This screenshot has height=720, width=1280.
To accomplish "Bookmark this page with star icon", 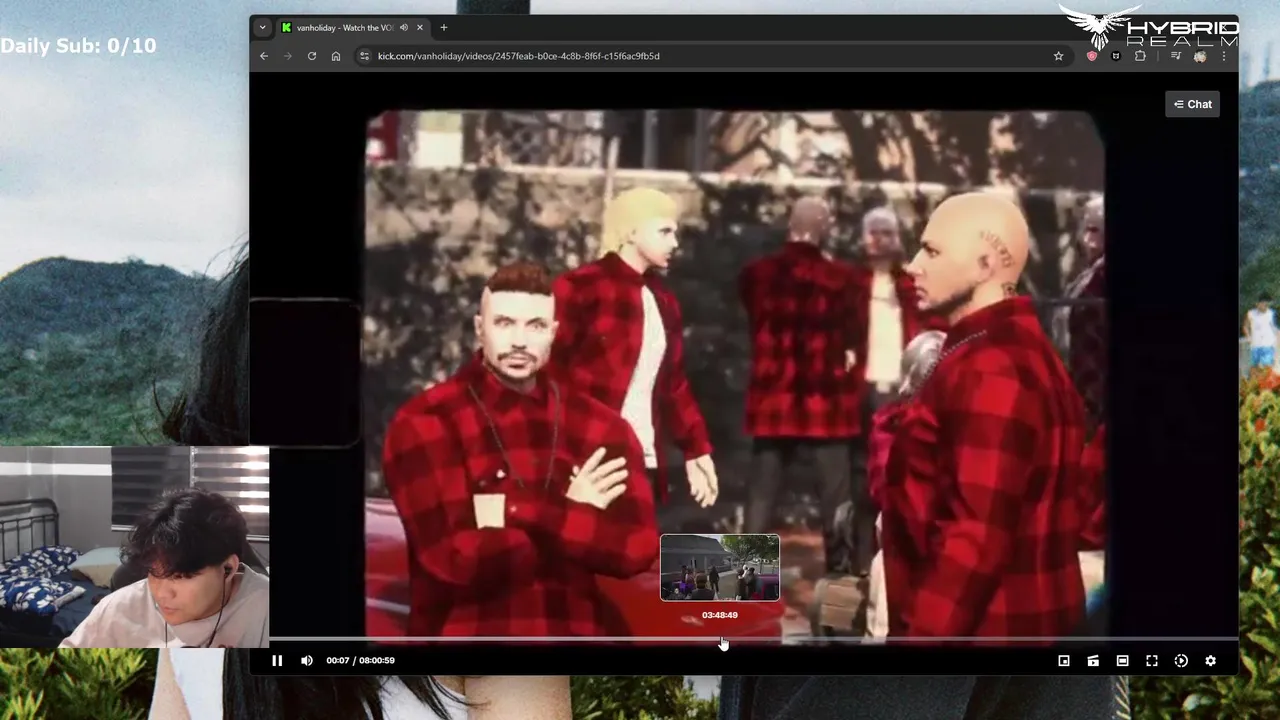I will (x=1058, y=56).
